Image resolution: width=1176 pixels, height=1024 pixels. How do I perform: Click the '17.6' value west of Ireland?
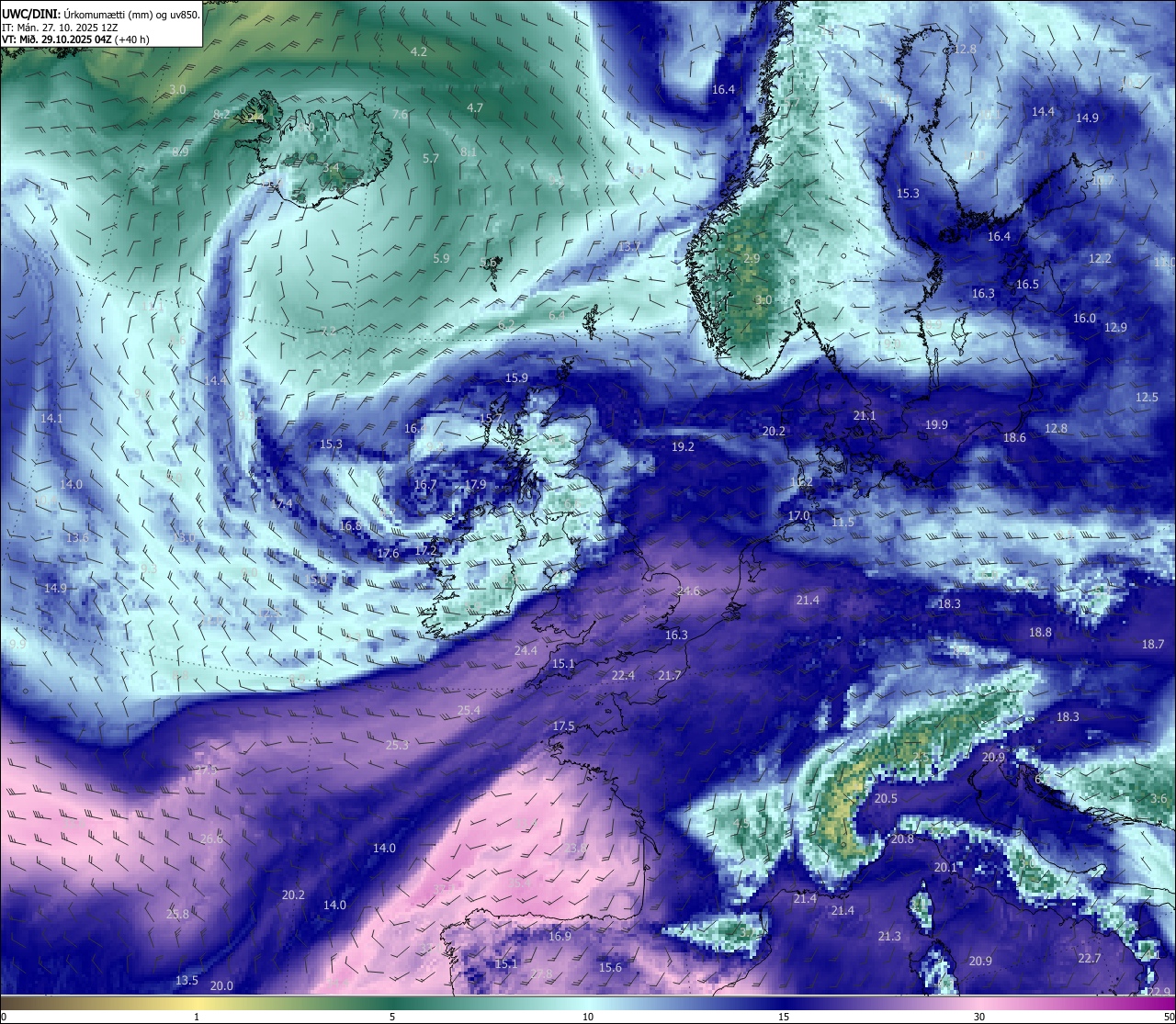pos(388,554)
